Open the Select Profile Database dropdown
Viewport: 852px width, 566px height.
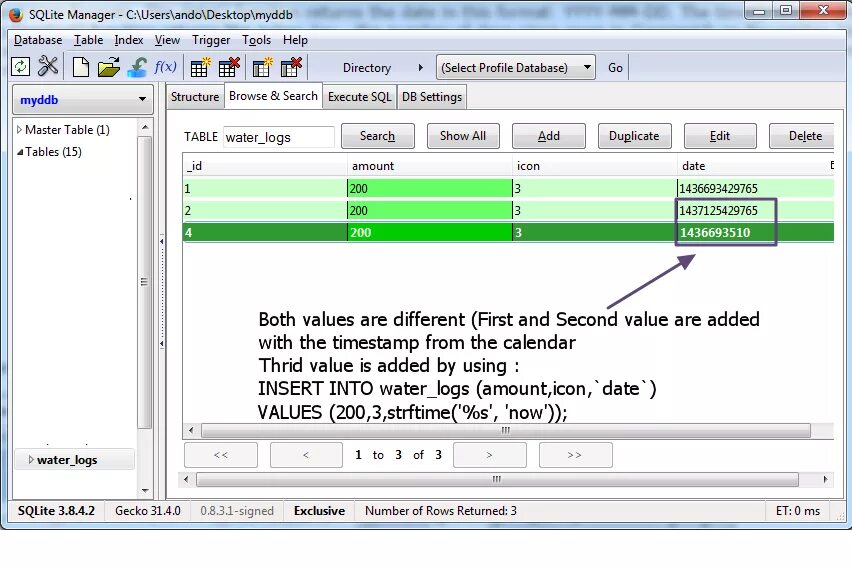(x=516, y=67)
